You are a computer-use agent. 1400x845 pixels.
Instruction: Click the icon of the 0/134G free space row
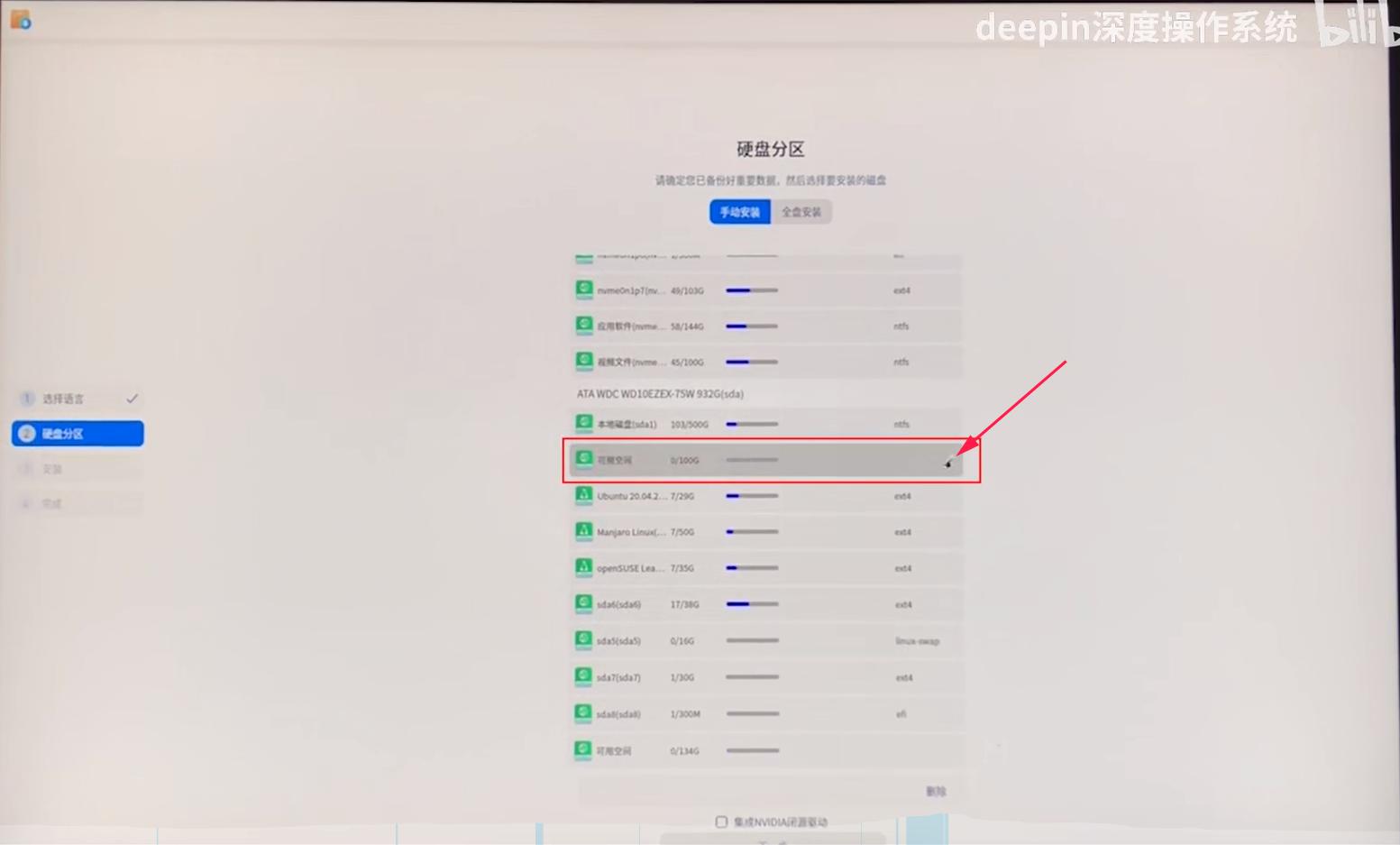(x=584, y=749)
